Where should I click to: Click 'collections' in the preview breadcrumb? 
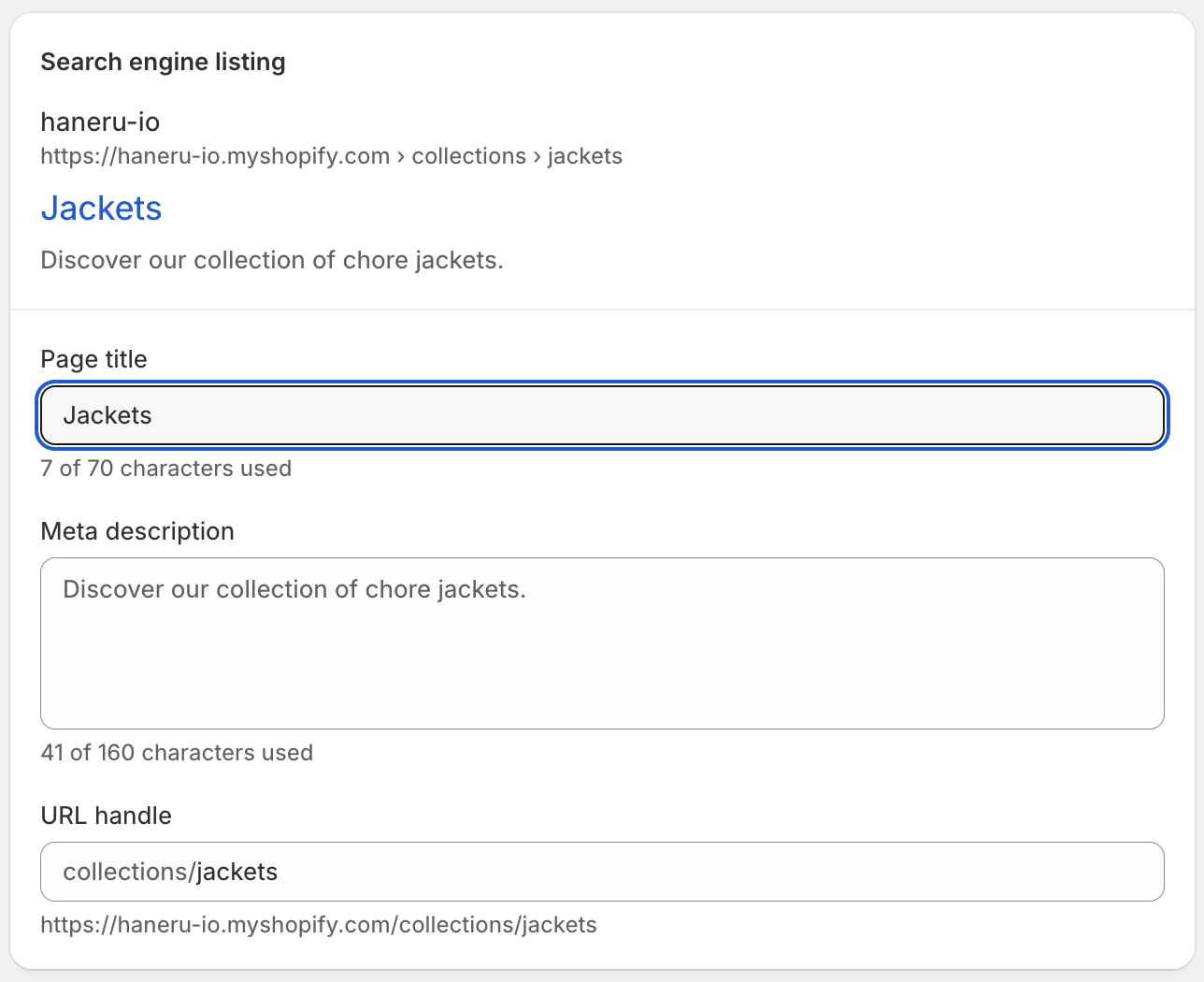point(468,156)
